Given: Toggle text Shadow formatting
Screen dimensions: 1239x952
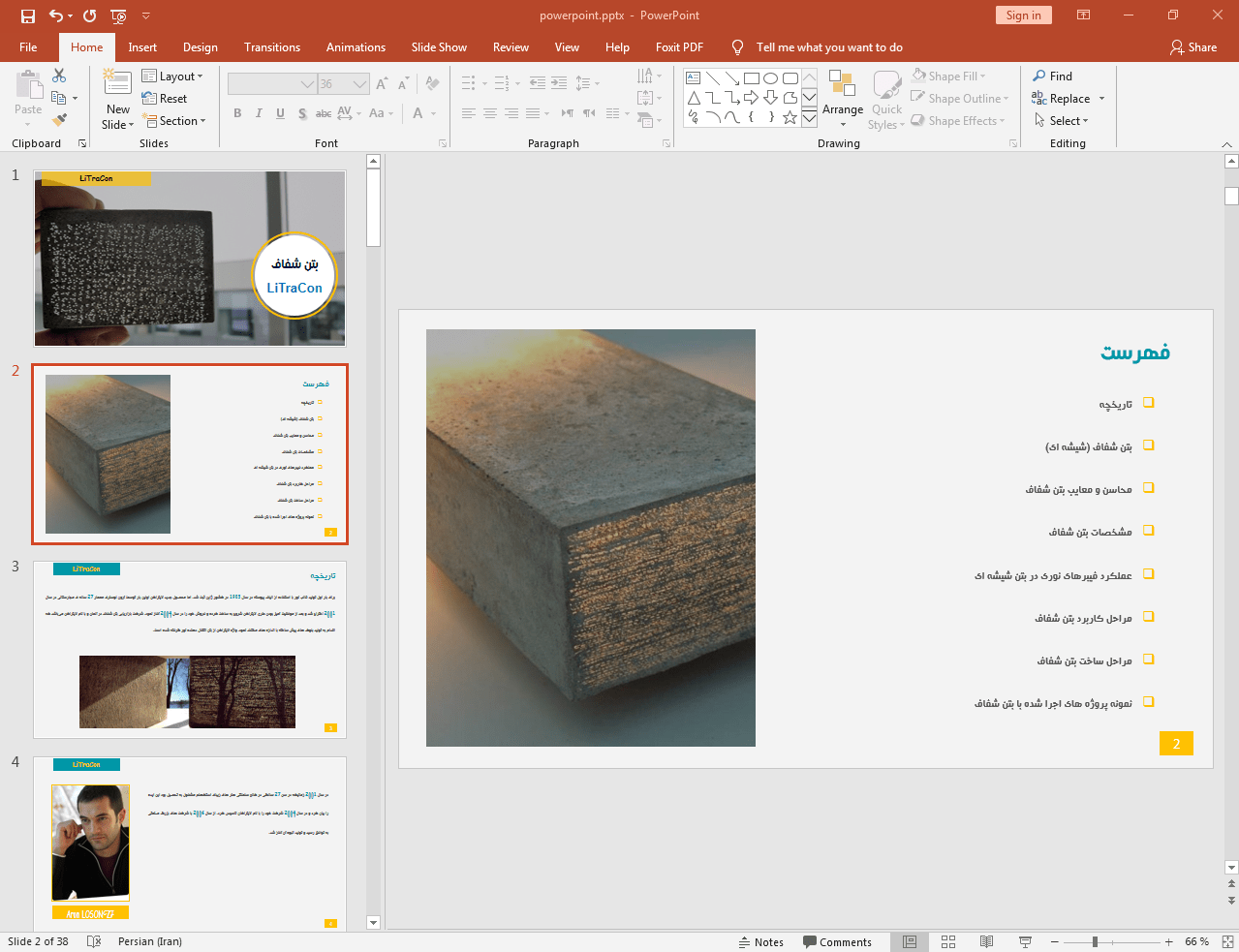Looking at the screenshot, I should [x=302, y=113].
